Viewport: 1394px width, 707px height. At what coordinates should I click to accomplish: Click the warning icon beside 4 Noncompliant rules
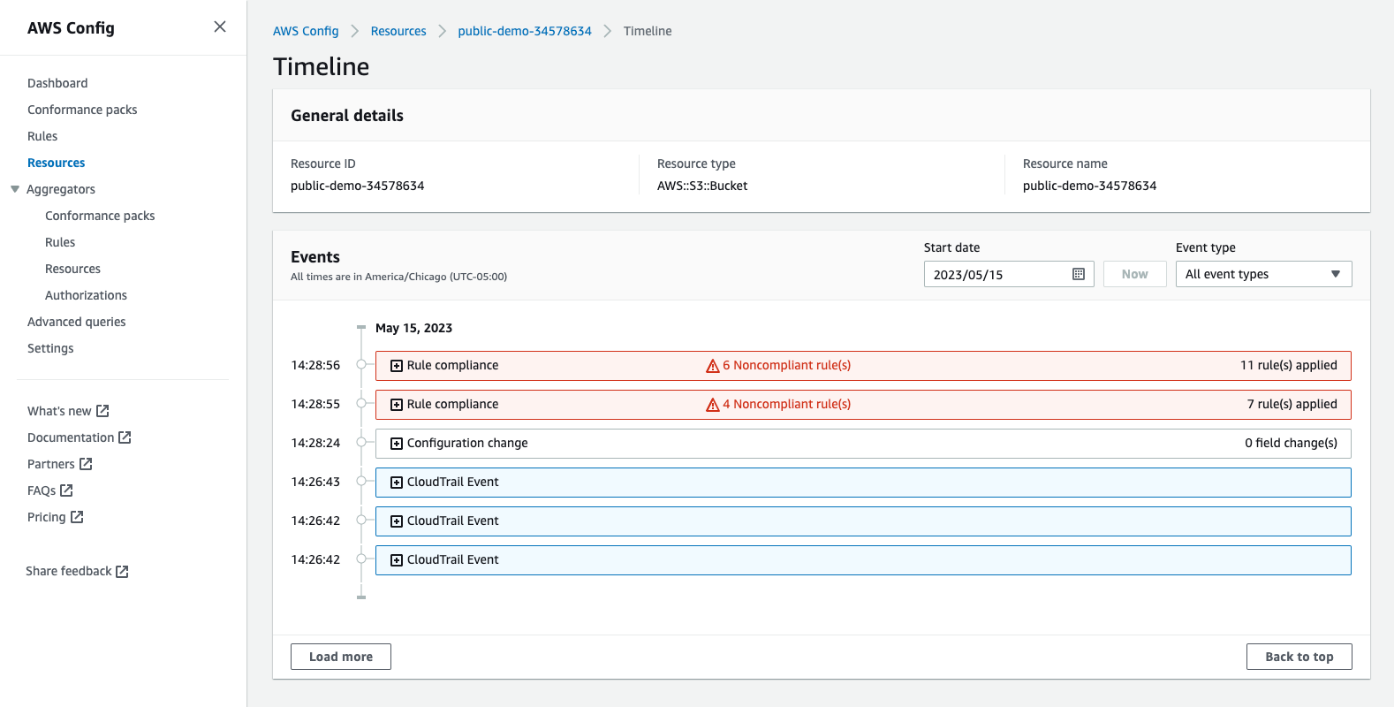[713, 404]
